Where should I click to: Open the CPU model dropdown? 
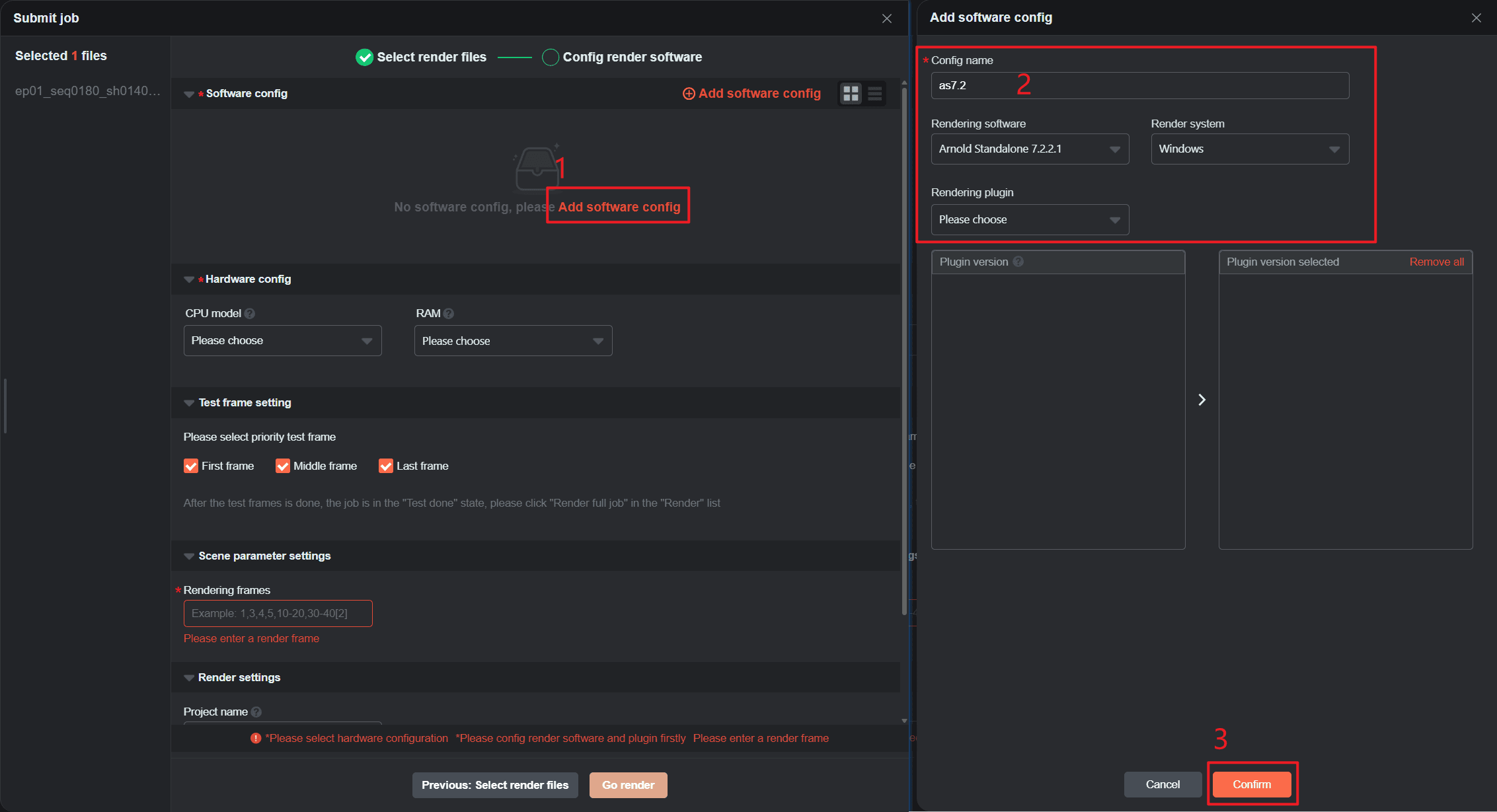pyautogui.click(x=282, y=341)
